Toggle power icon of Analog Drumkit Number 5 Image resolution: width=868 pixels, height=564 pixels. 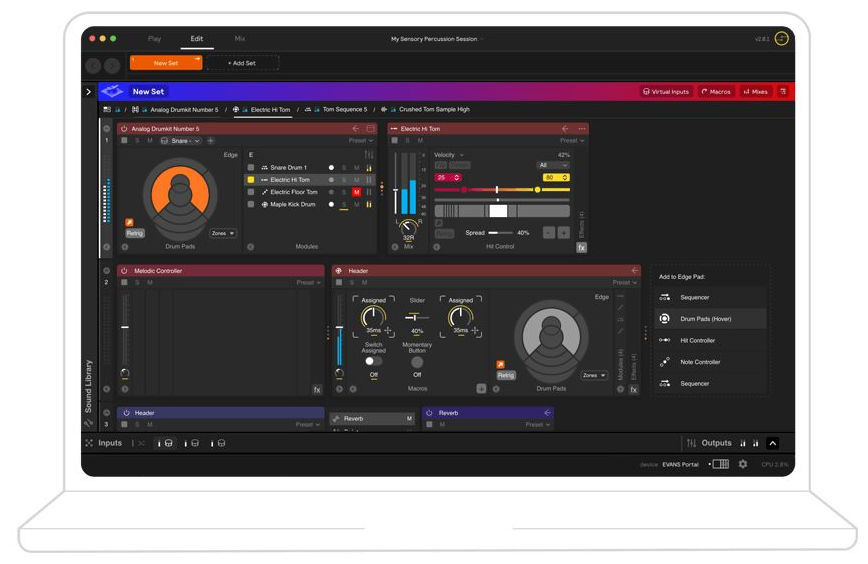124,129
